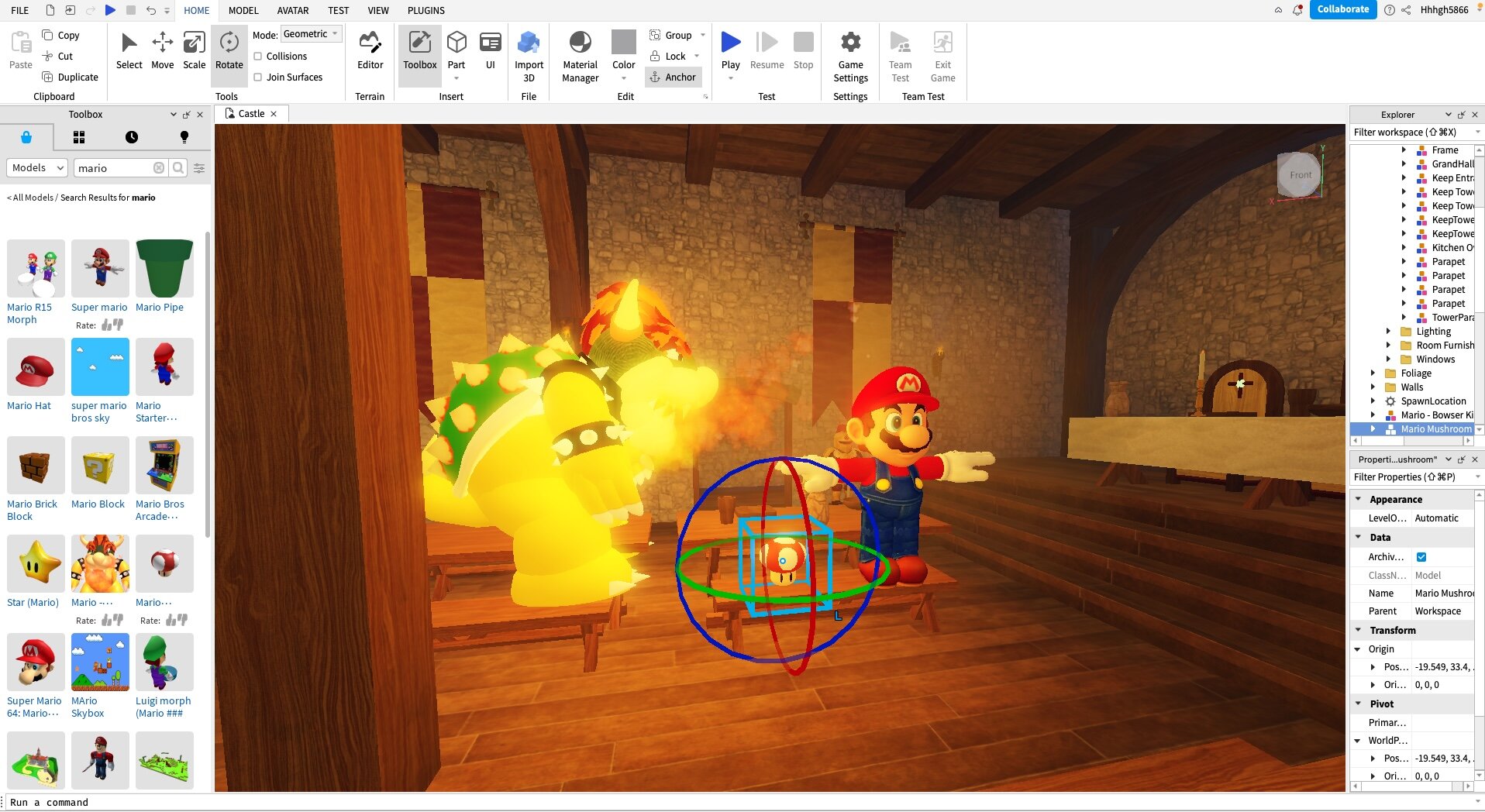Open Toolbox Marketplace tab

26,137
